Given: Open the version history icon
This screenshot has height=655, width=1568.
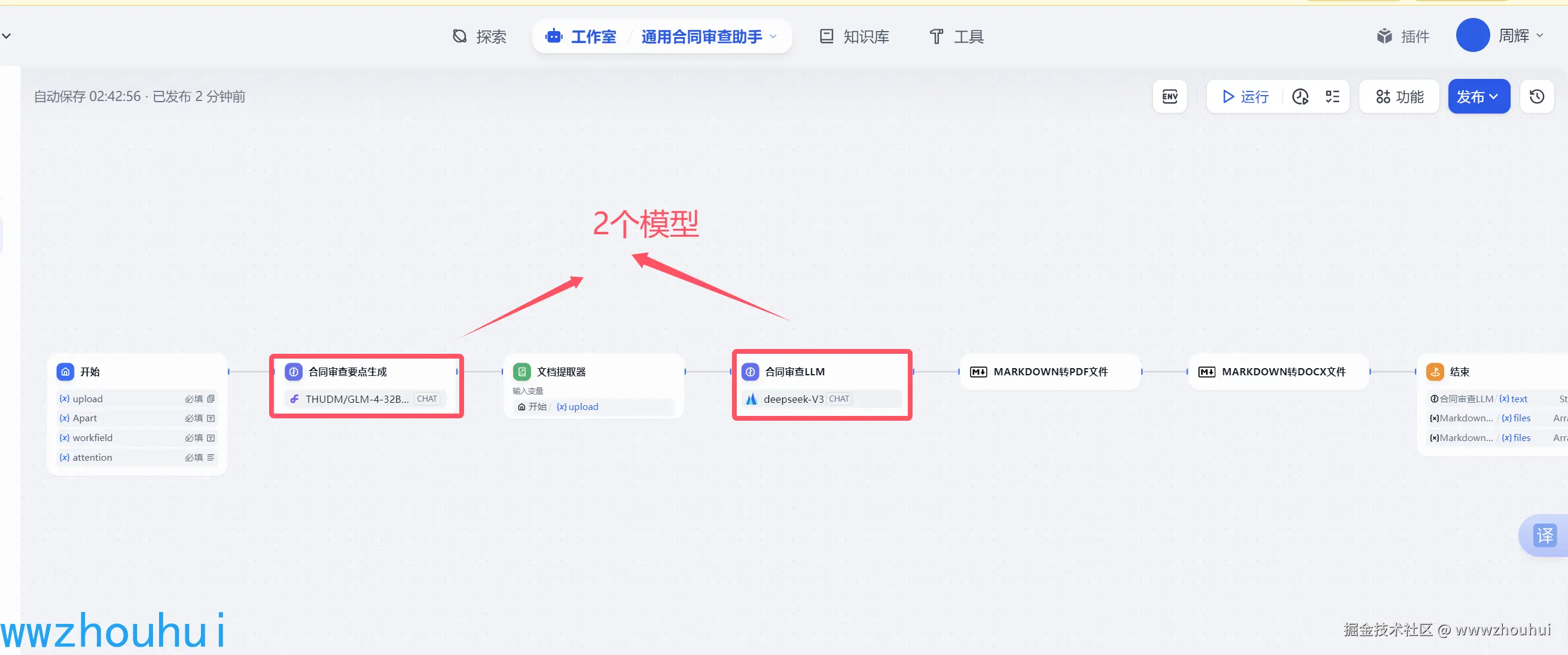Looking at the screenshot, I should click(1536, 97).
